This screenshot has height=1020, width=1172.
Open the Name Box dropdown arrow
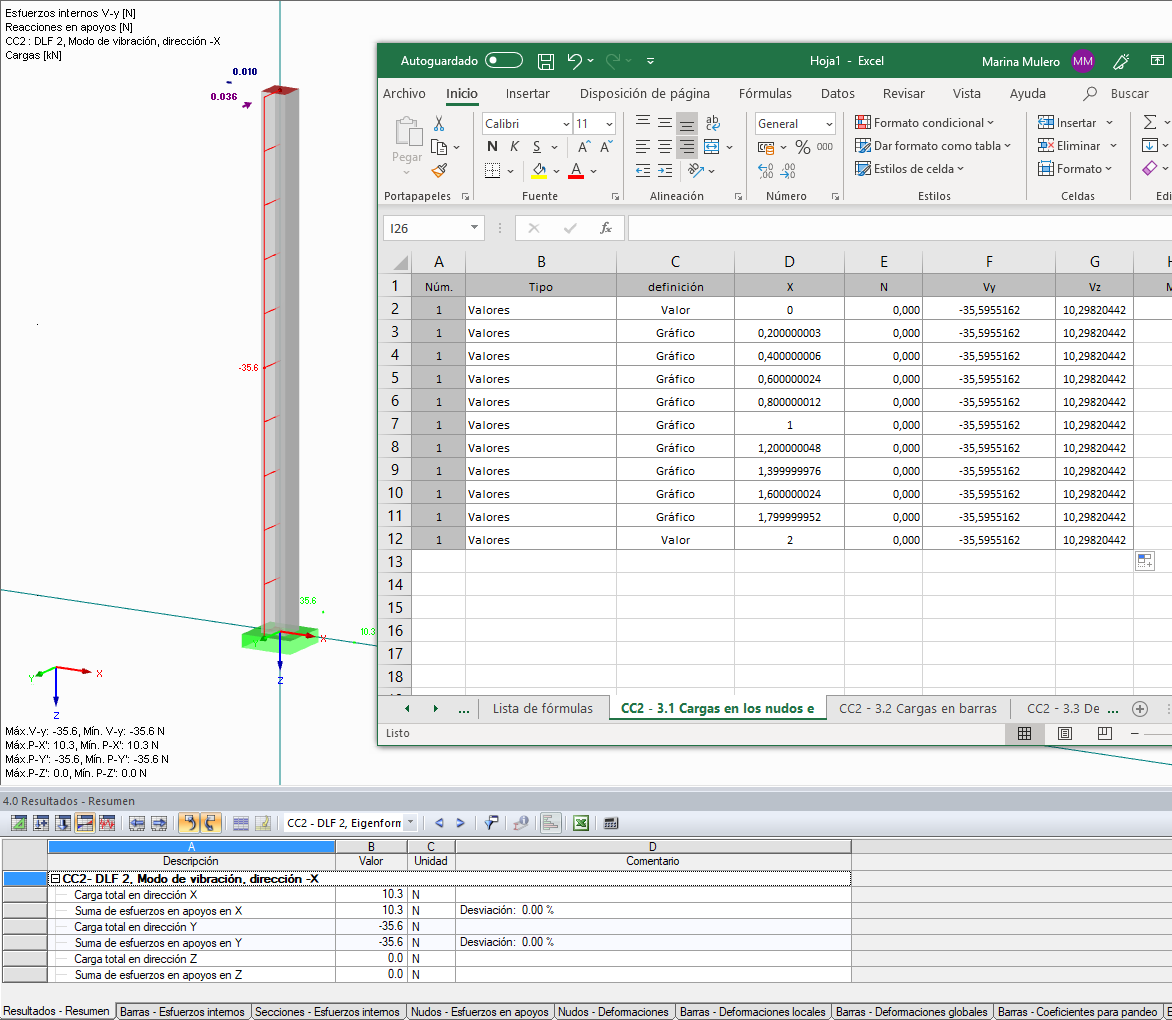(474, 227)
